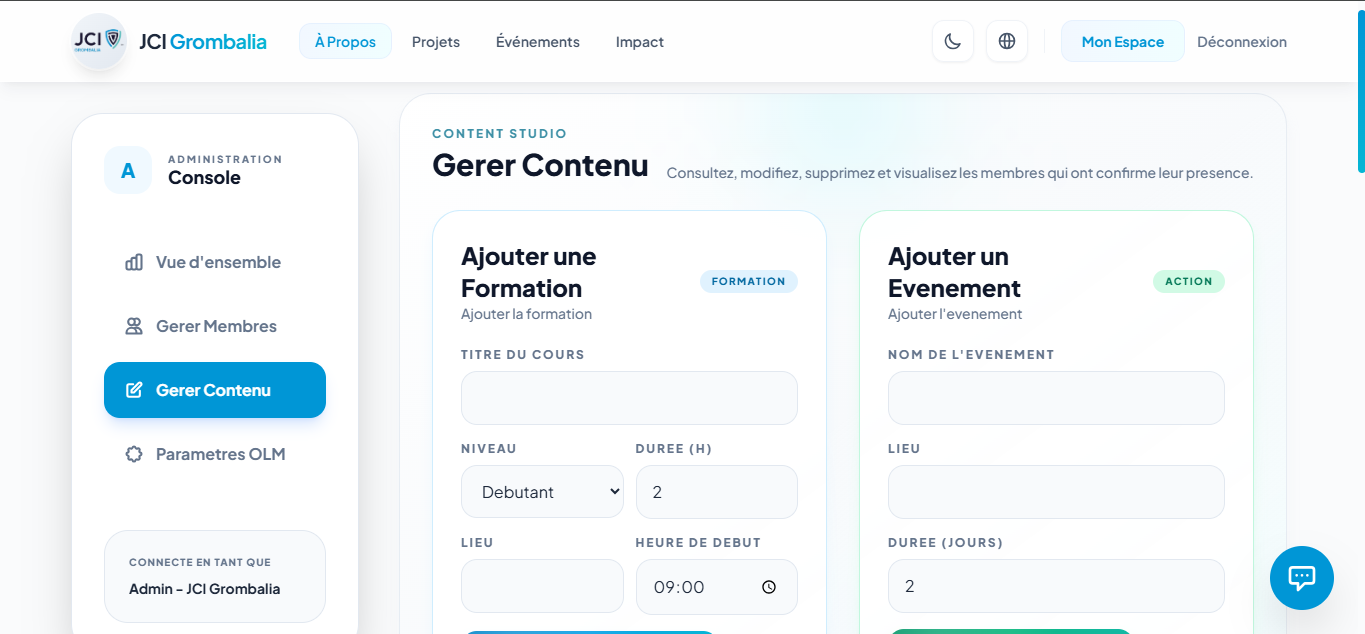Click the Heure de debut time field
Image resolution: width=1365 pixels, height=634 pixels.
[717, 586]
